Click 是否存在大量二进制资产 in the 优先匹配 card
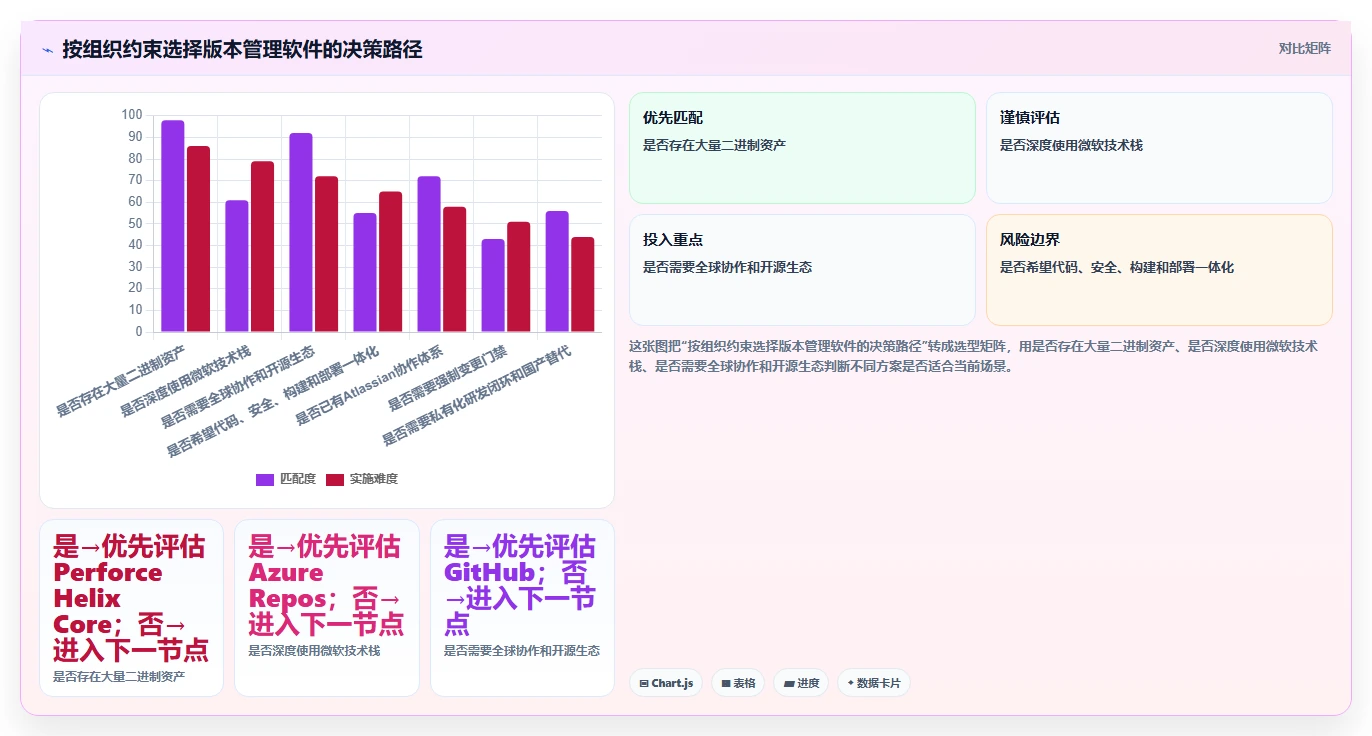The image size is (1372, 736). tap(714, 145)
